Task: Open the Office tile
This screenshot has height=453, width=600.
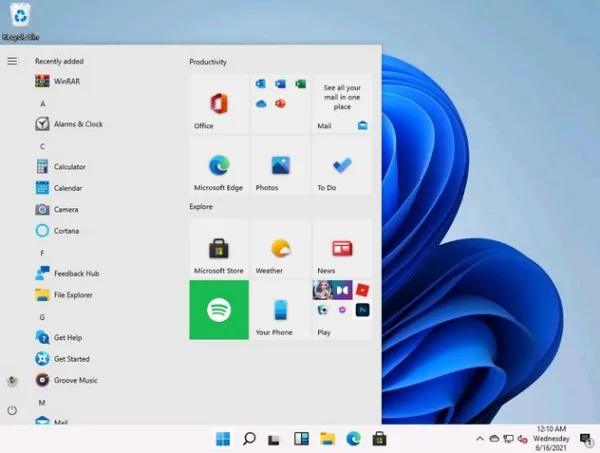Action: point(219,104)
